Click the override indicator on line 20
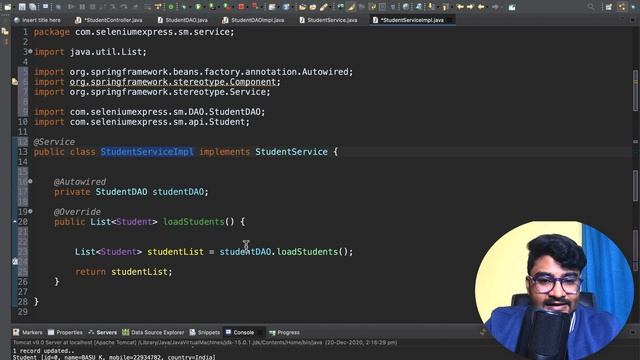The image size is (640, 360). click(15, 222)
